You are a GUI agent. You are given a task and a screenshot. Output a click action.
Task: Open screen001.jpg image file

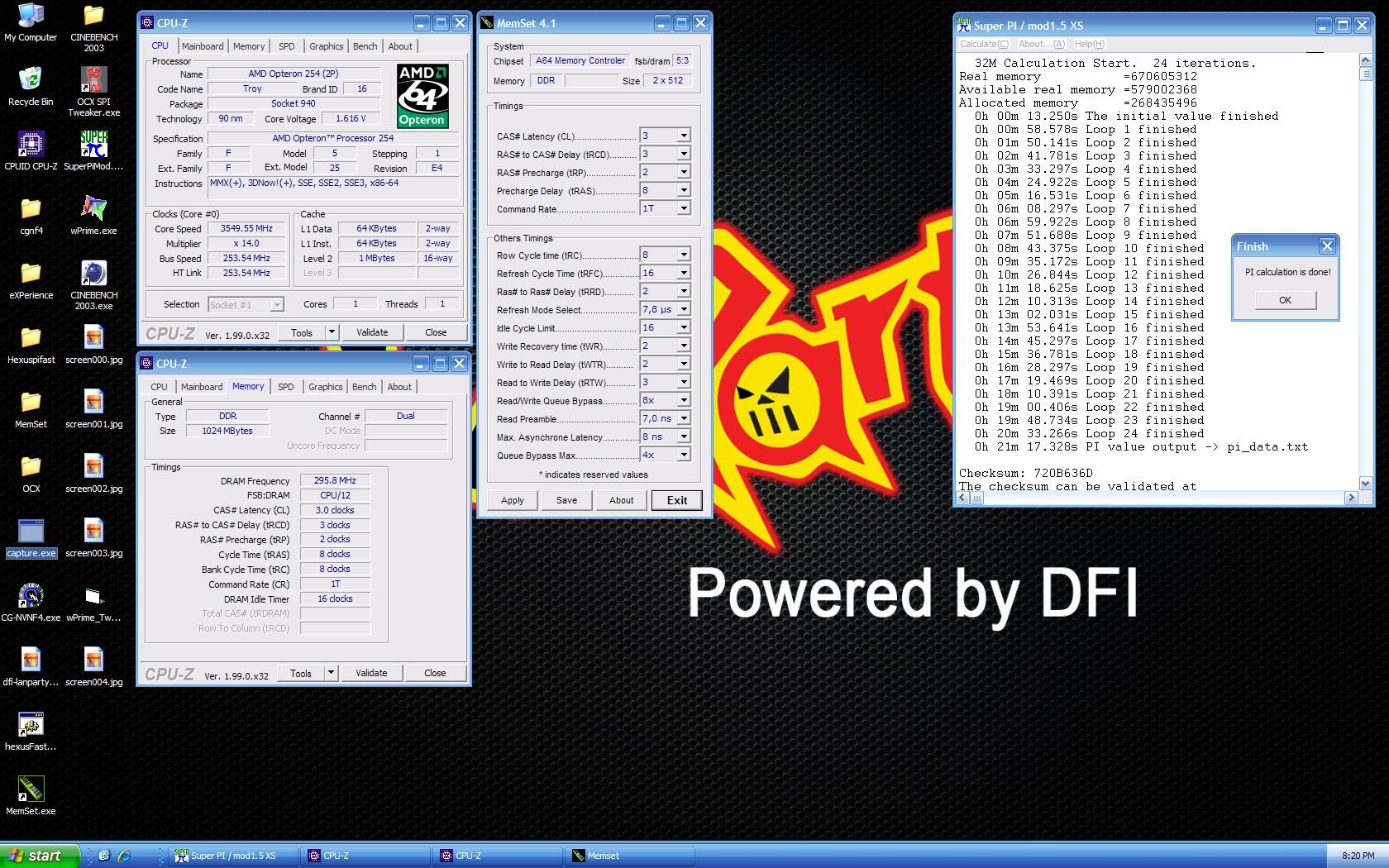point(93,408)
